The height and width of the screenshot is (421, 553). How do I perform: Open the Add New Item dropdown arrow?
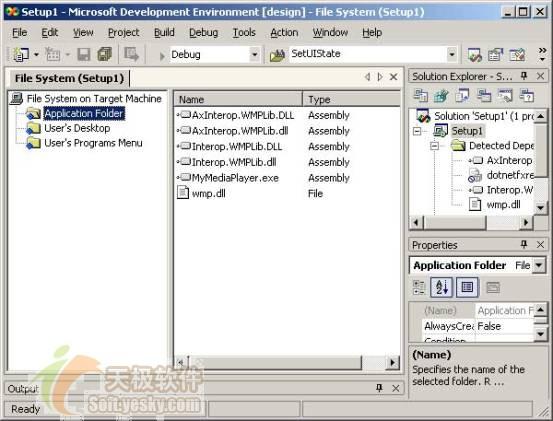68,55
